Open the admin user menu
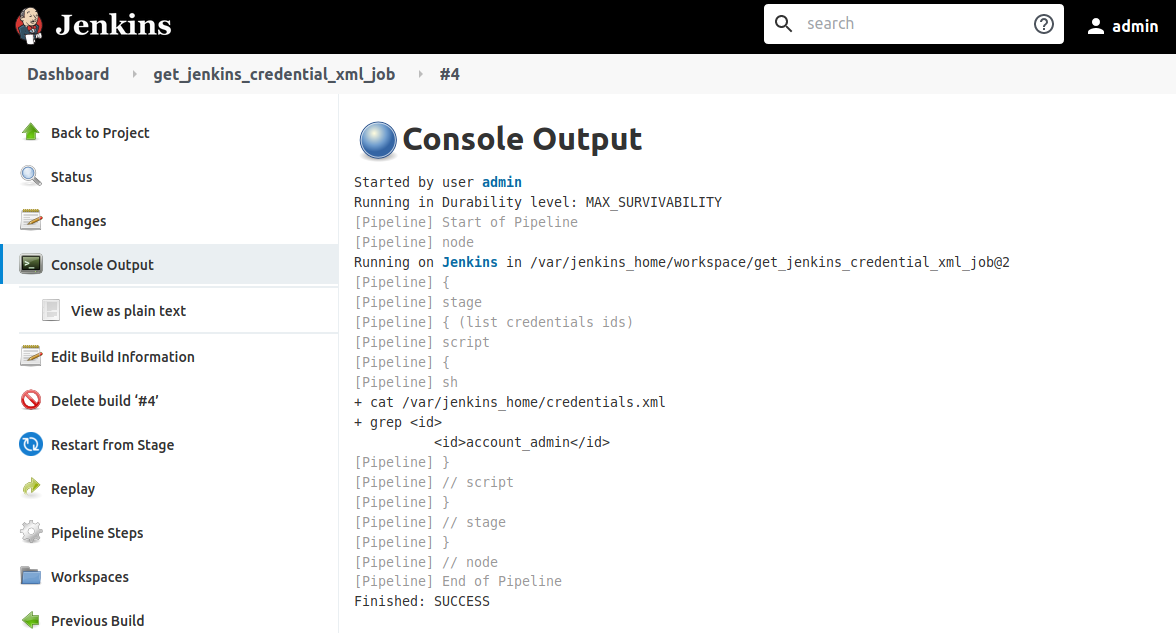The image size is (1176, 633). [x=1123, y=26]
